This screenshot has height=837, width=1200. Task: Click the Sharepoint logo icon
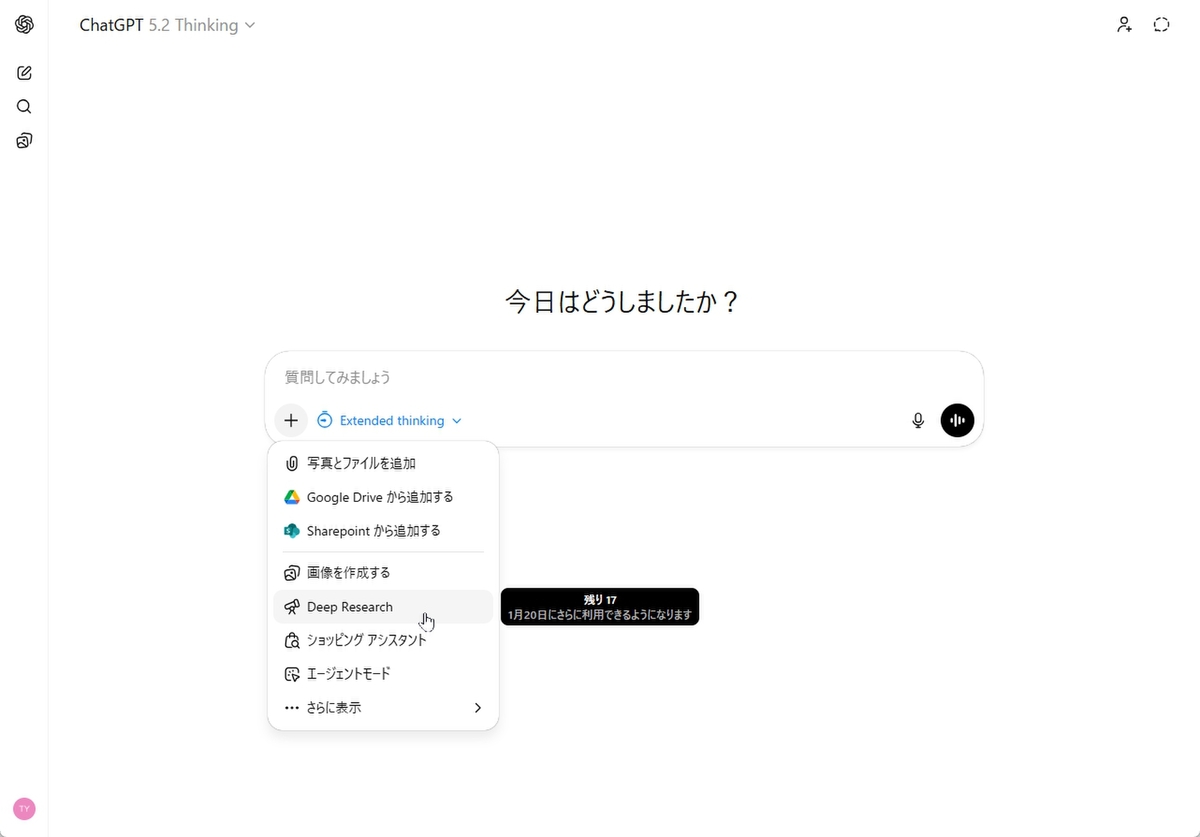[292, 531]
